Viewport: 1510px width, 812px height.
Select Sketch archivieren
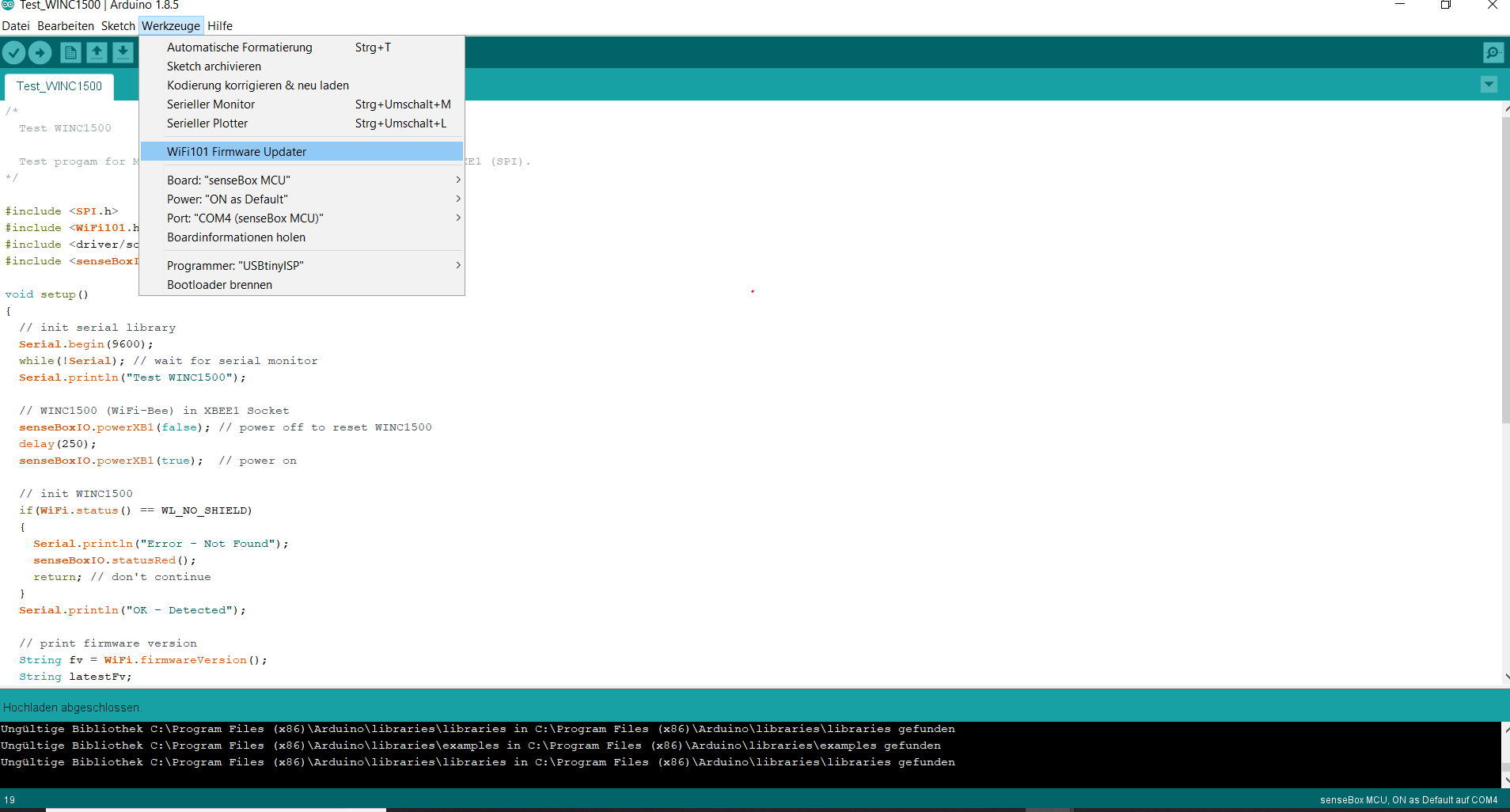point(302,66)
